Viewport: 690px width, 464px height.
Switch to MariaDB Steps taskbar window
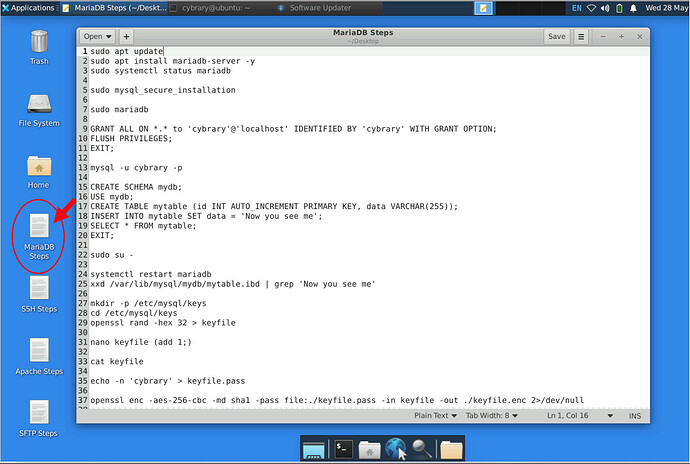[x=114, y=8]
